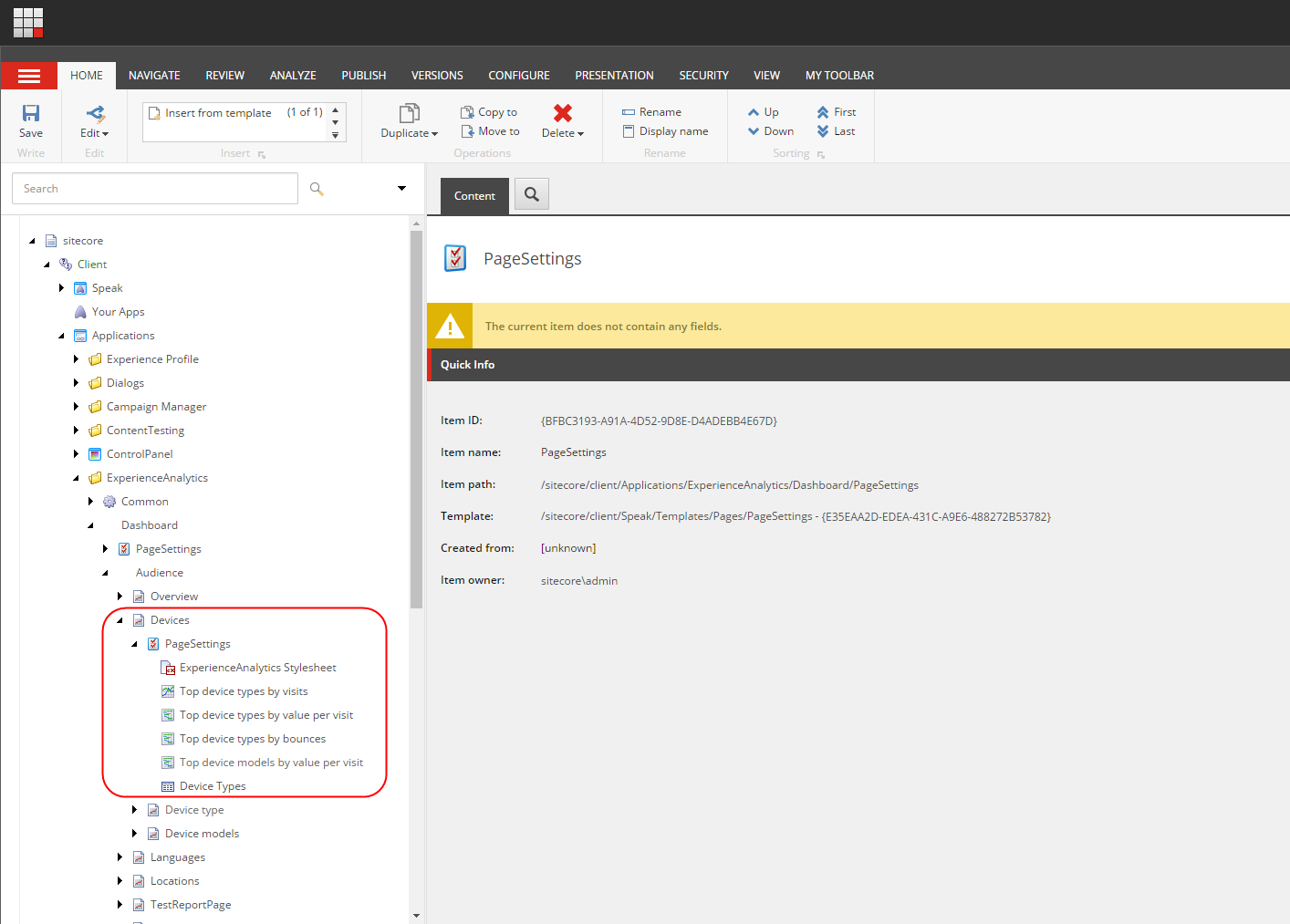
Task: Switch to the SECURITY ribbon tab
Action: [703, 76]
